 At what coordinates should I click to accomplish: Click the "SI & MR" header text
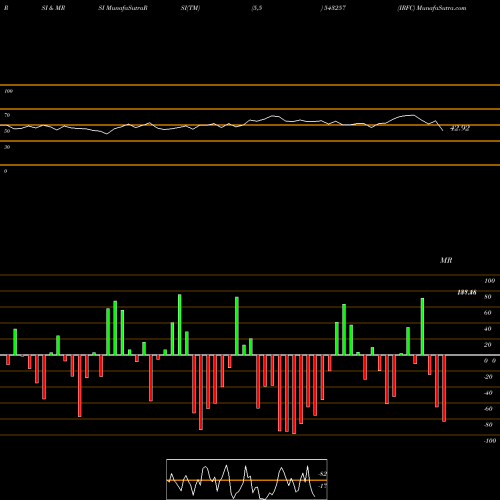click(x=53, y=8)
